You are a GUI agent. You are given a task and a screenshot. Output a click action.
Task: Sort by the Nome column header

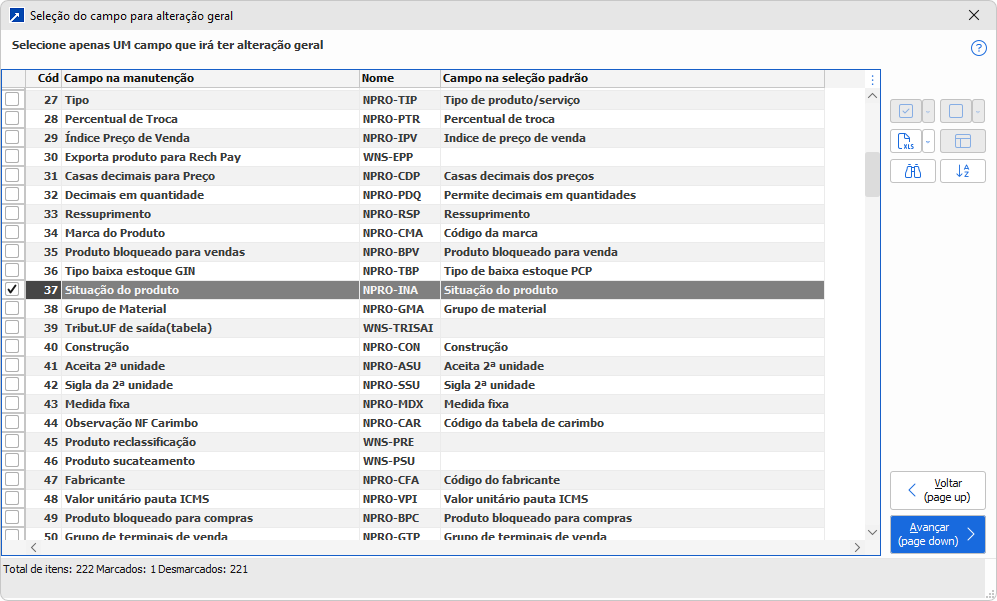[399, 78]
